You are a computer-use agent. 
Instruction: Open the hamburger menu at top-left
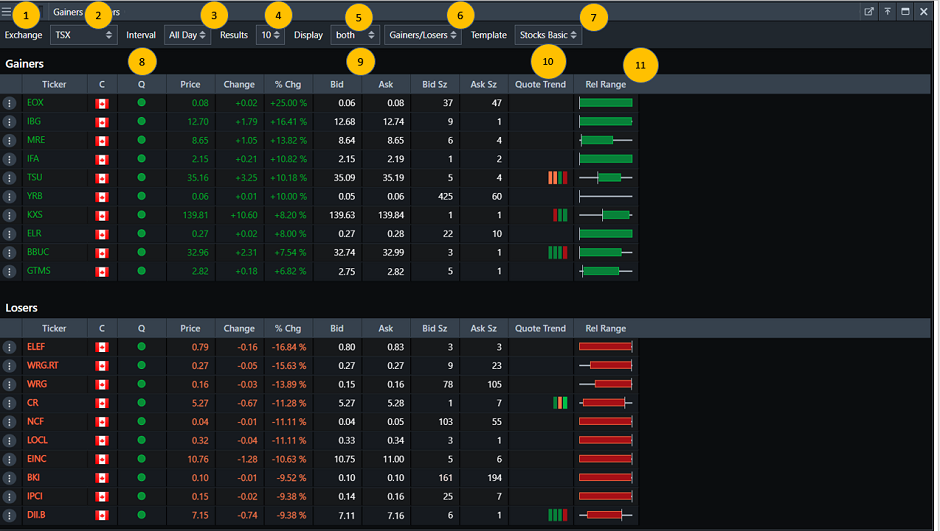point(7,12)
